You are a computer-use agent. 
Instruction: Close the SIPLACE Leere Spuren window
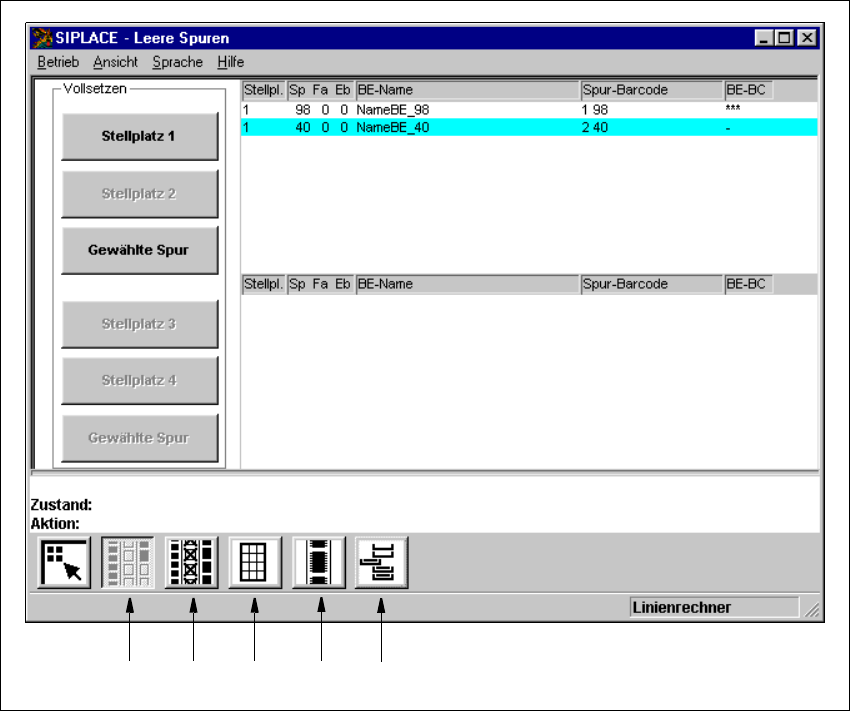(x=807, y=38)
